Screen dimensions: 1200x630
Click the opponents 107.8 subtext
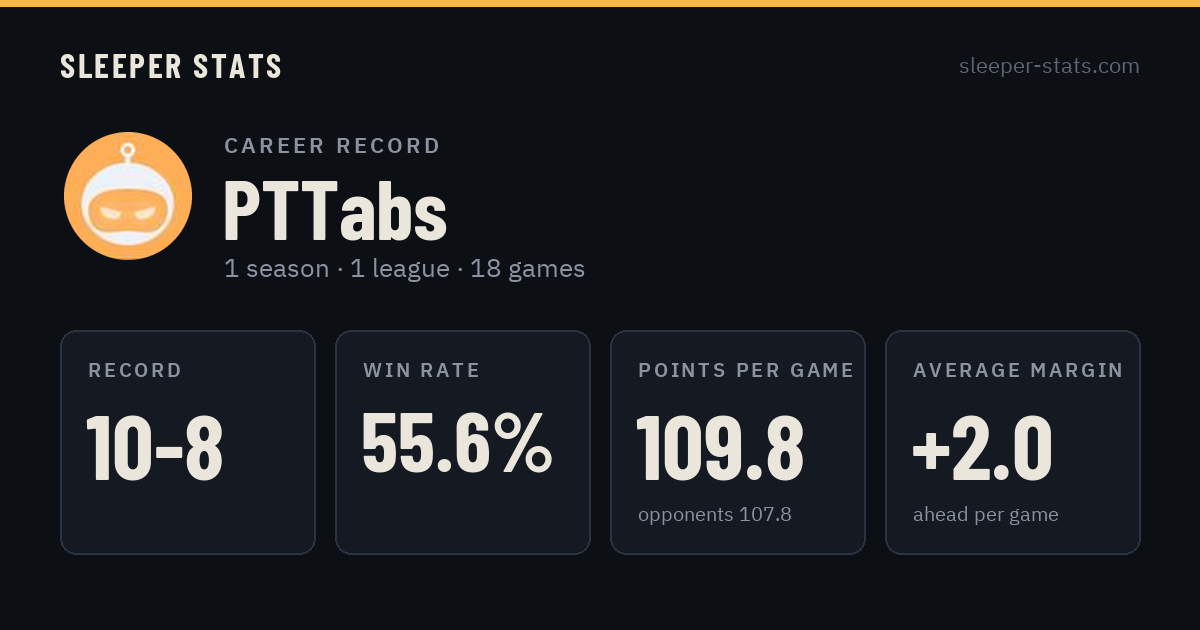(715, 515)
